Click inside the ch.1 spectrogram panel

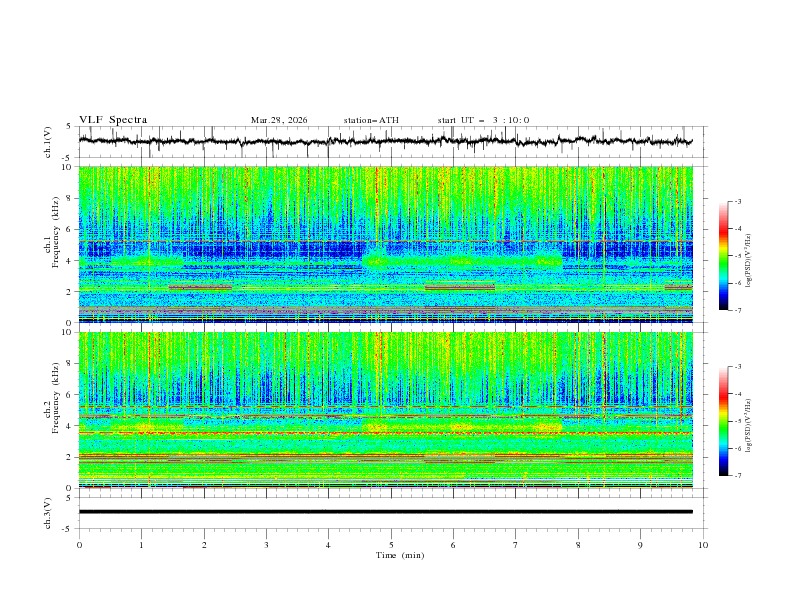[x=385, y=244]
